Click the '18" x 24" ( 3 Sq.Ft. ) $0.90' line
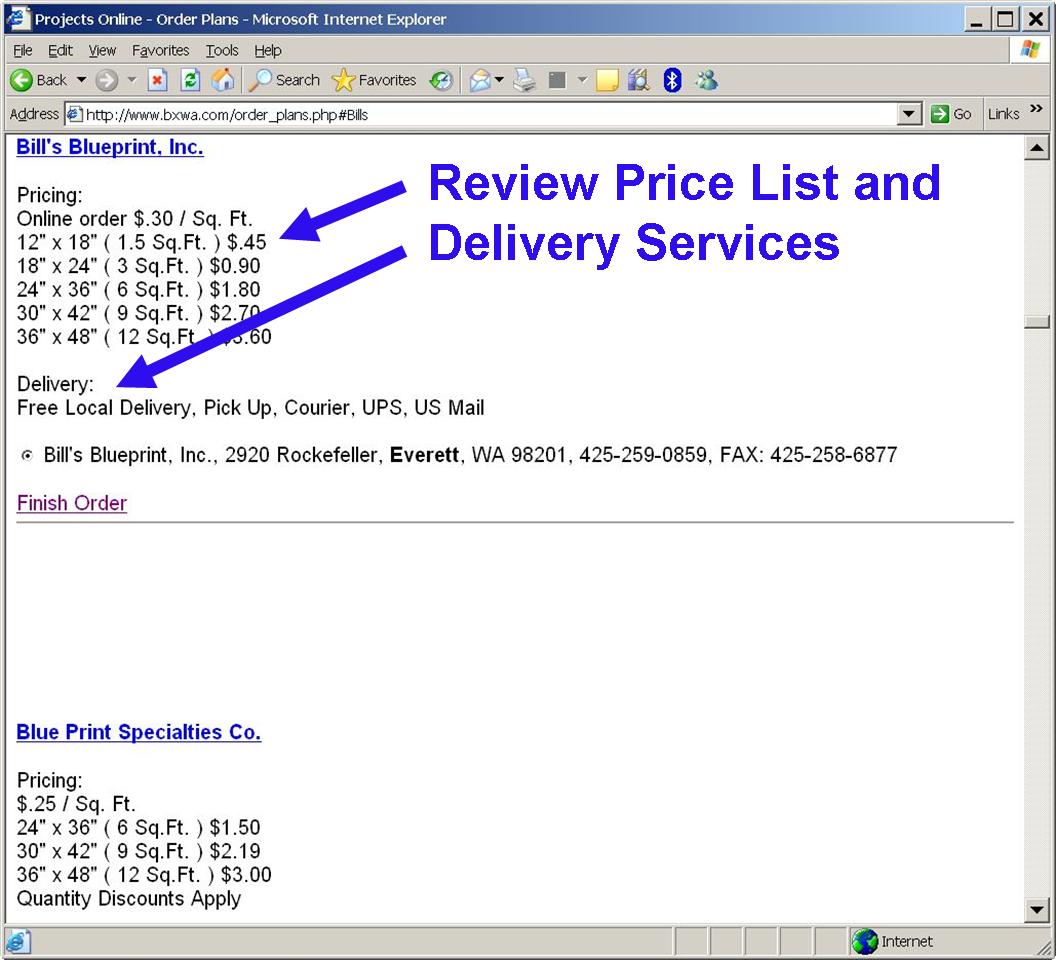This screenshot has height=960, width=1056. coord(139,266)
